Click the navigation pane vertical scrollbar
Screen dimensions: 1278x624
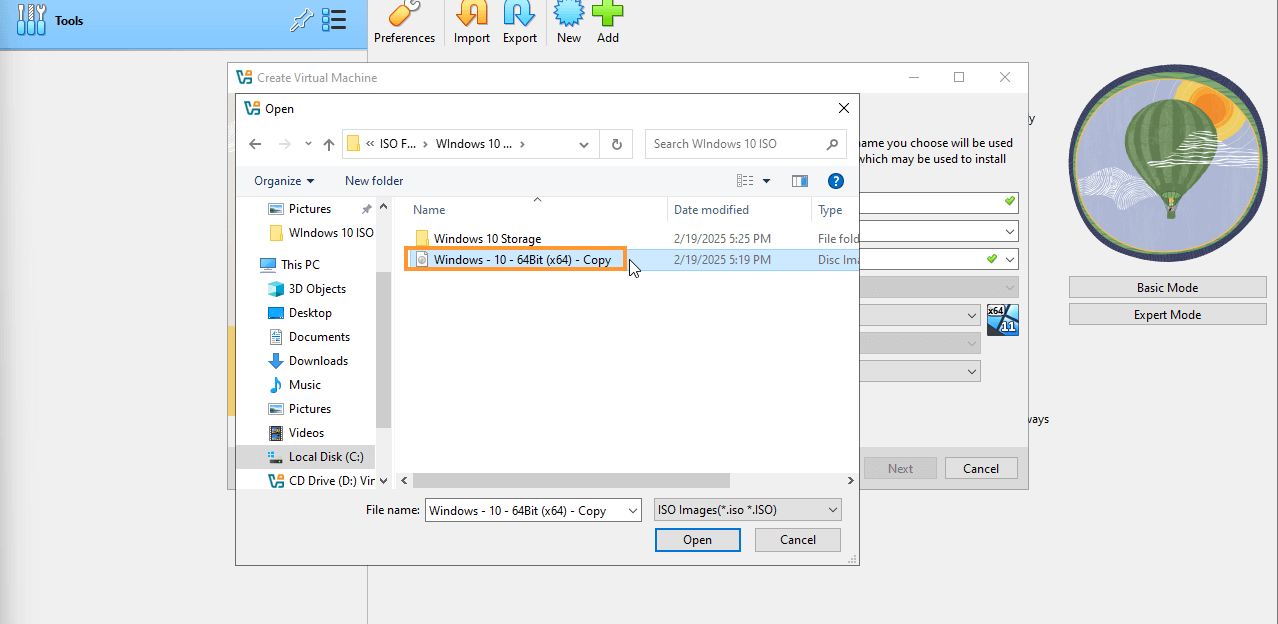pos(383,350)
